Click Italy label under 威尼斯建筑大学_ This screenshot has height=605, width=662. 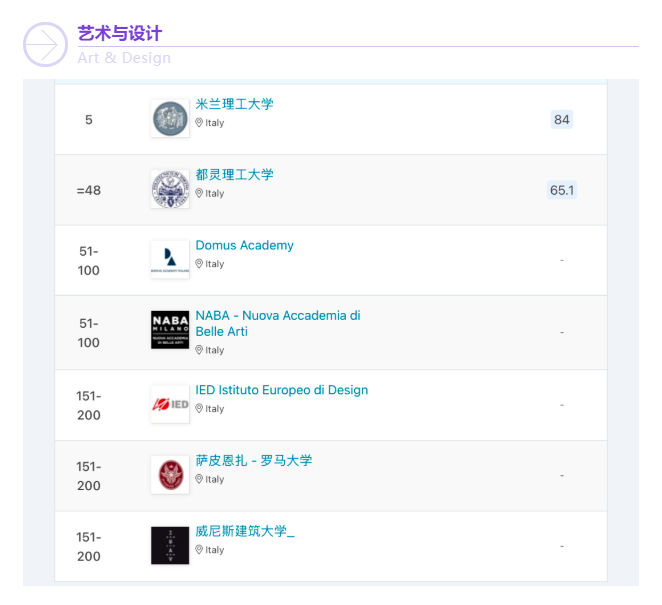click(214, 550)
